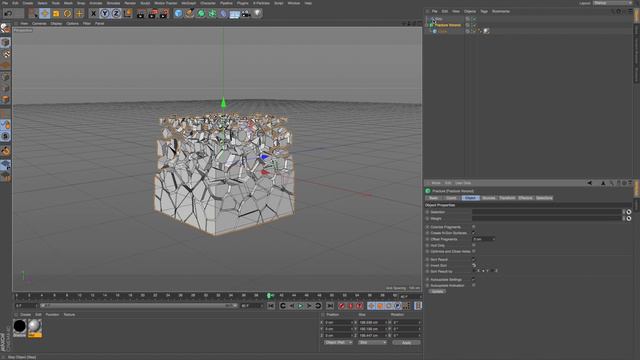Click attribute manager back arrow
The height and width of the screenshot is (360, 640).
click(590, 183)
